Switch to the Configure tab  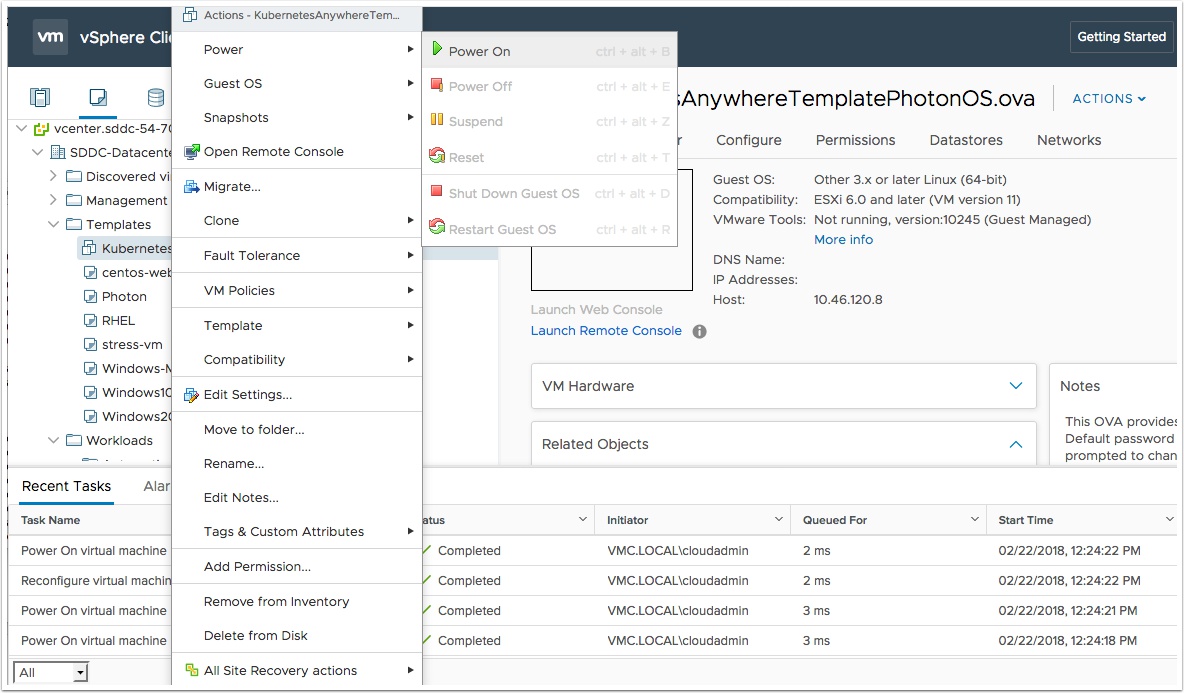748,140
